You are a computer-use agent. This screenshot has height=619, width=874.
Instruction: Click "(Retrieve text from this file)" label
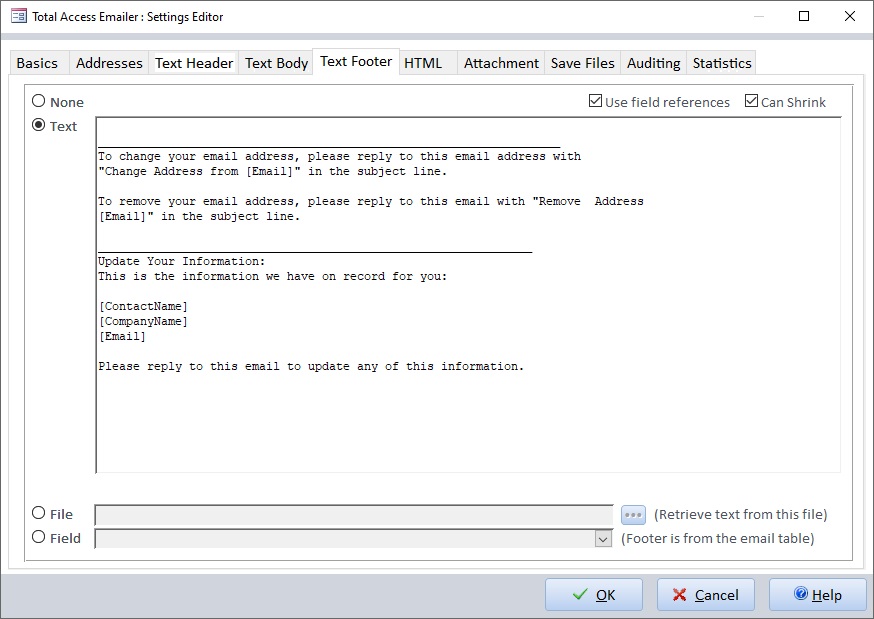[740, 514]
